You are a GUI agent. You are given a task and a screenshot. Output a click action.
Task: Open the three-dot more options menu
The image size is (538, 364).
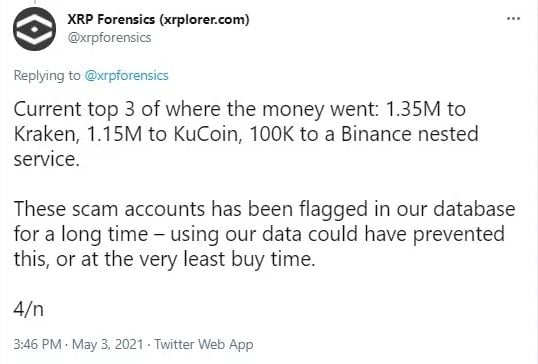513,19
